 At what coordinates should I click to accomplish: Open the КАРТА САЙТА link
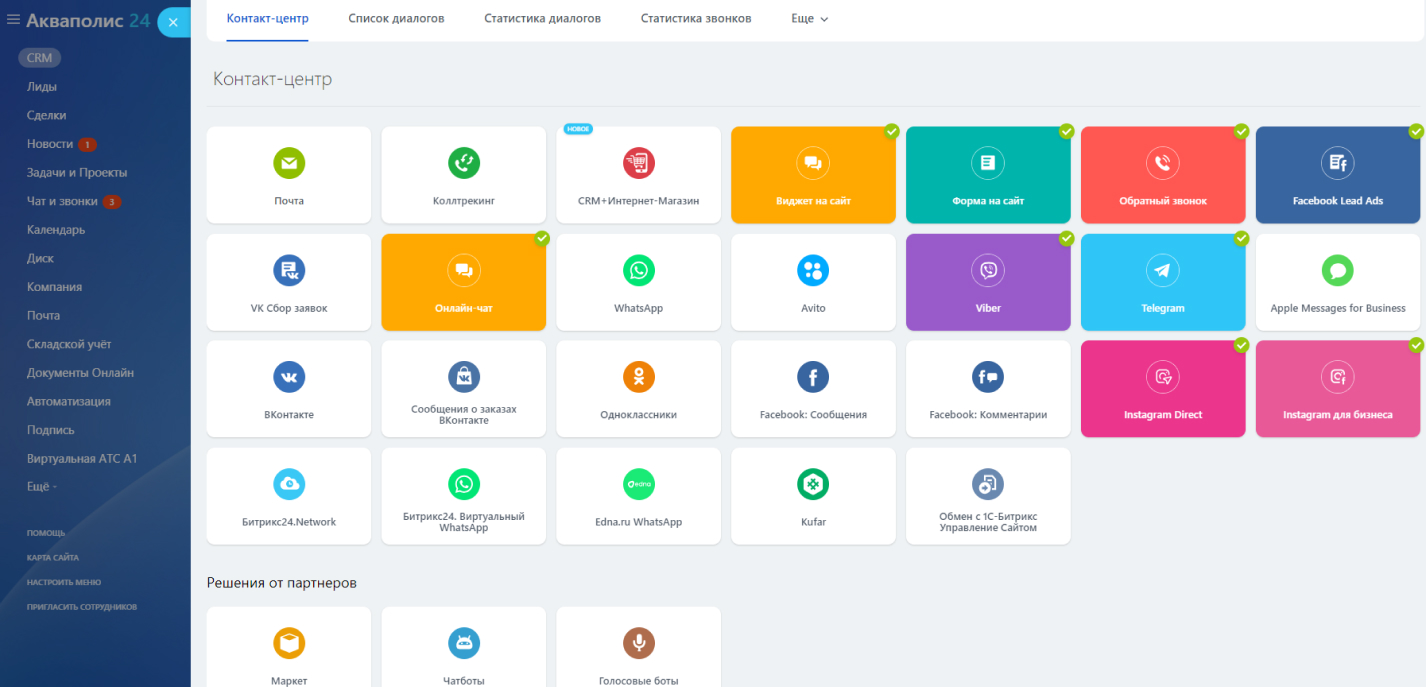[x=53, y=558]
